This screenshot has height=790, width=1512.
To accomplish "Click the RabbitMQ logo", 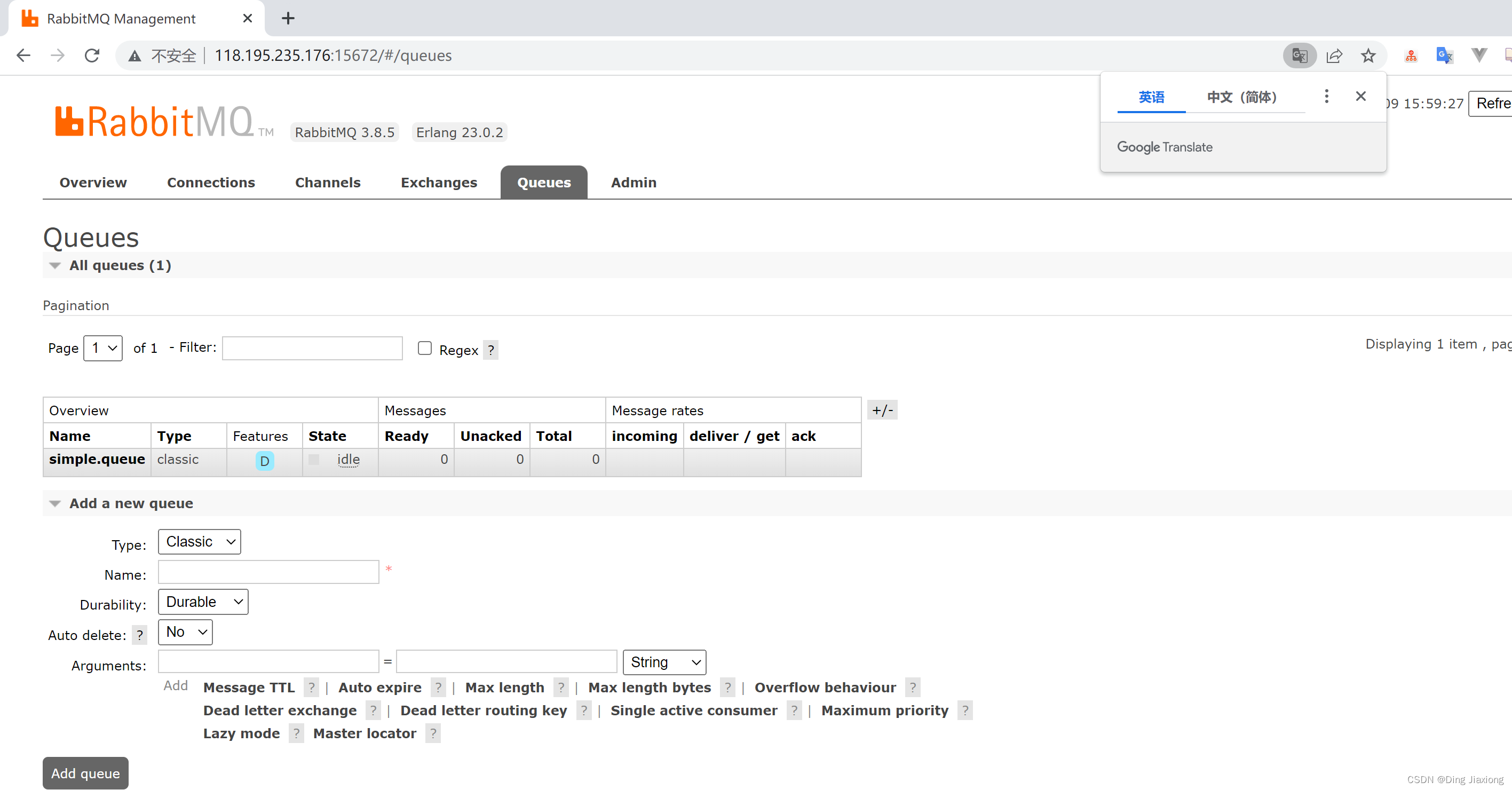I will point(164,122).
